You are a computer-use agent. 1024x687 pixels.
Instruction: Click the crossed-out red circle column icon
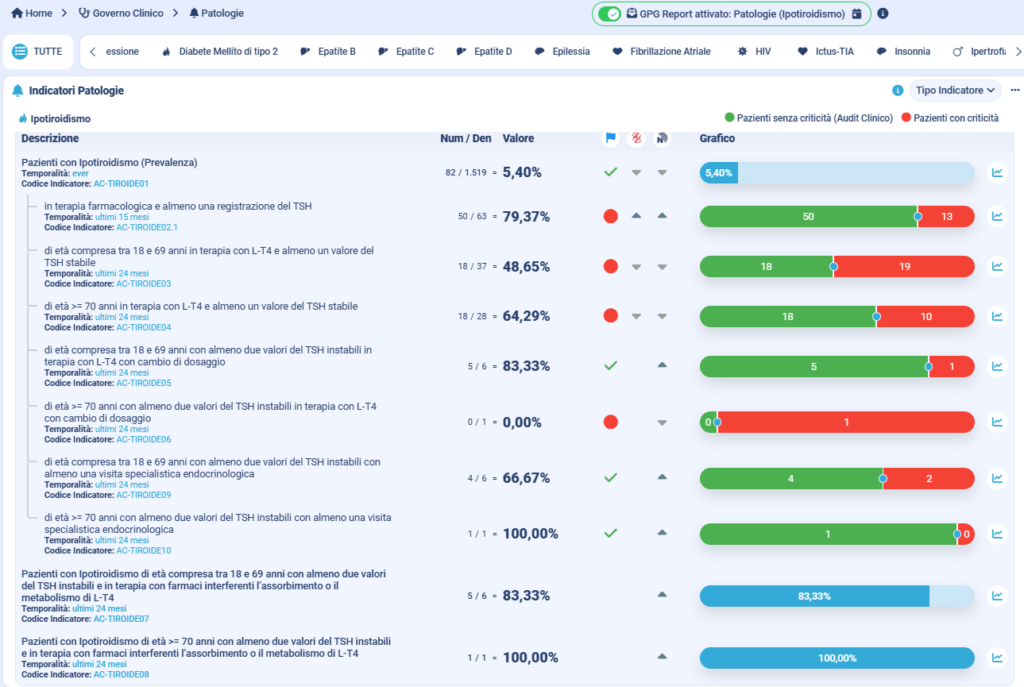click(x=636, y=139)
